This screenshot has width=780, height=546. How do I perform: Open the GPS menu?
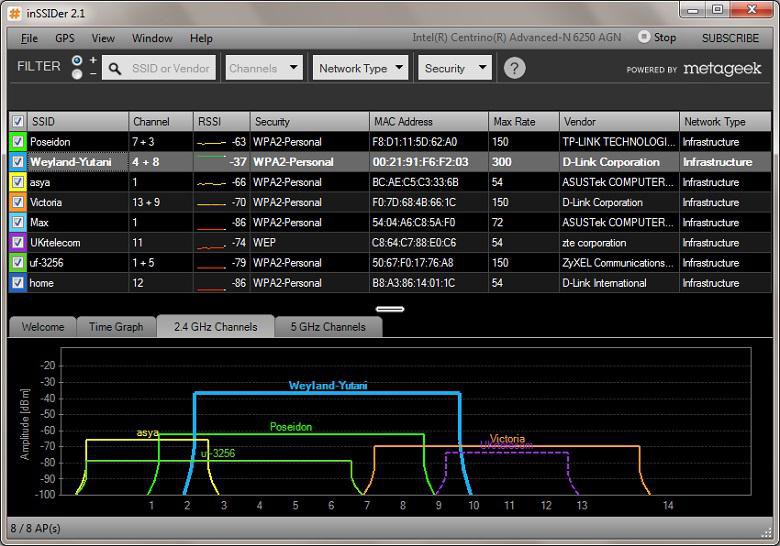[x=65, y=38]
